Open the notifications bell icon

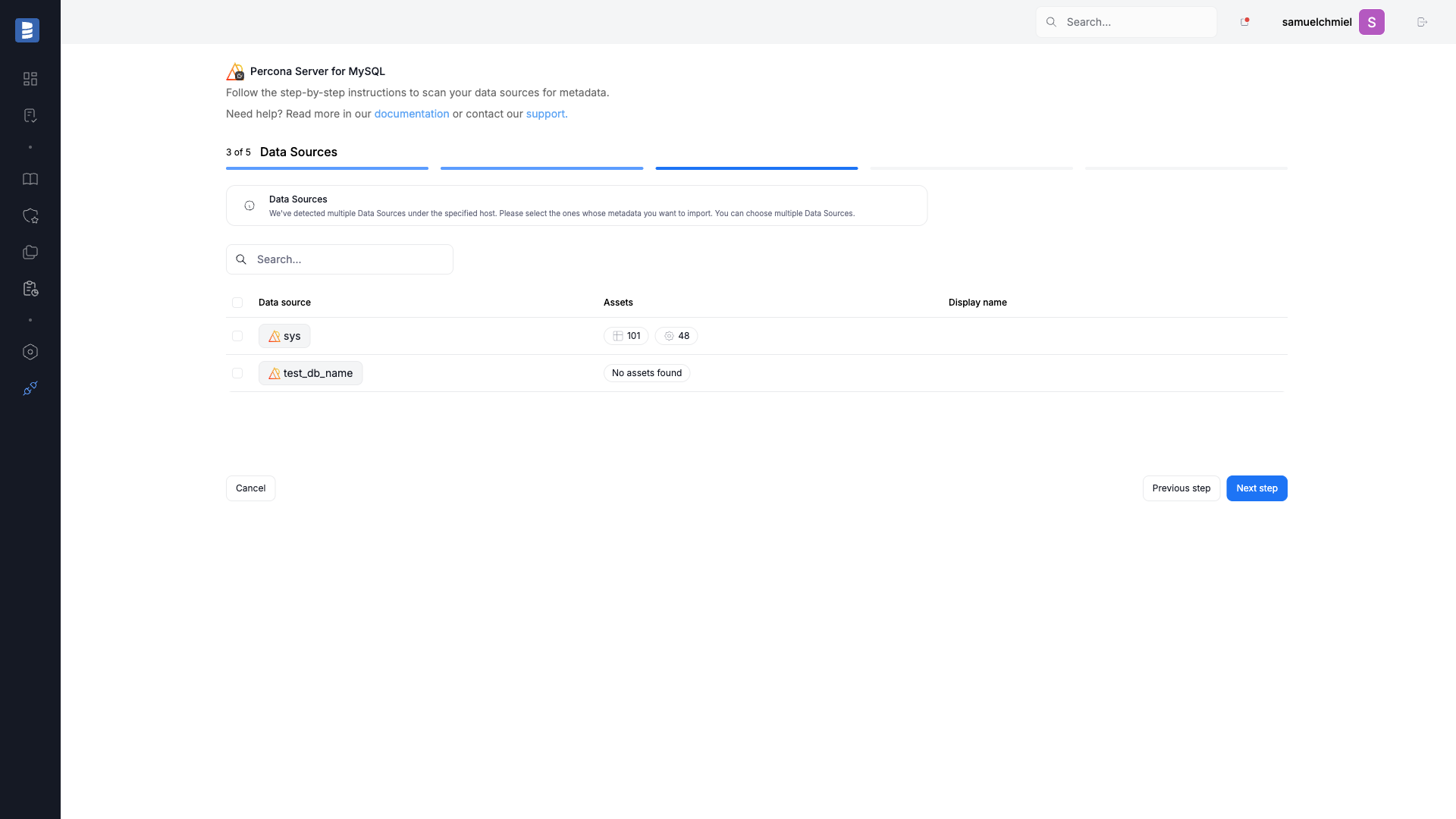(x=1244, y=22)
